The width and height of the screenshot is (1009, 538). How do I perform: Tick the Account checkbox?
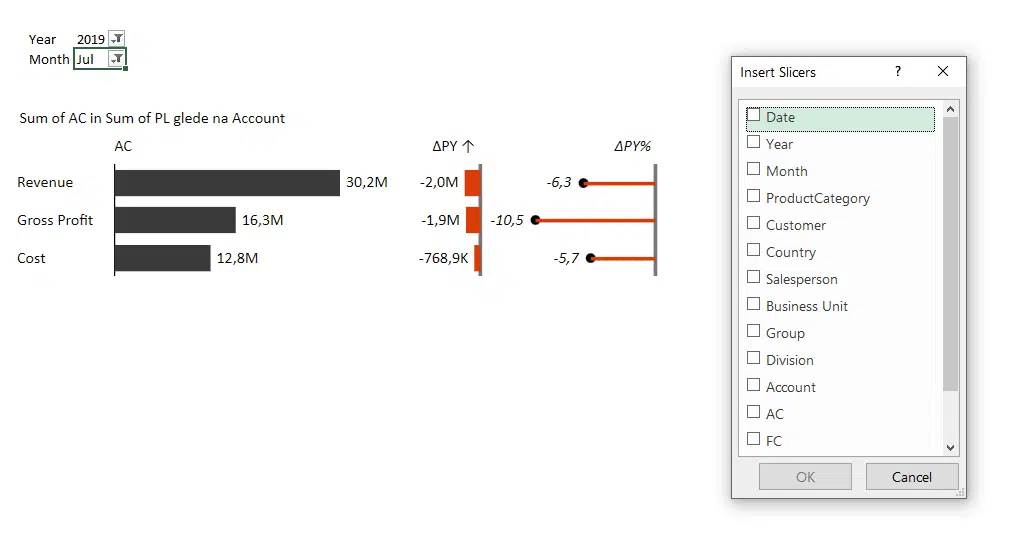click(754, 386)
